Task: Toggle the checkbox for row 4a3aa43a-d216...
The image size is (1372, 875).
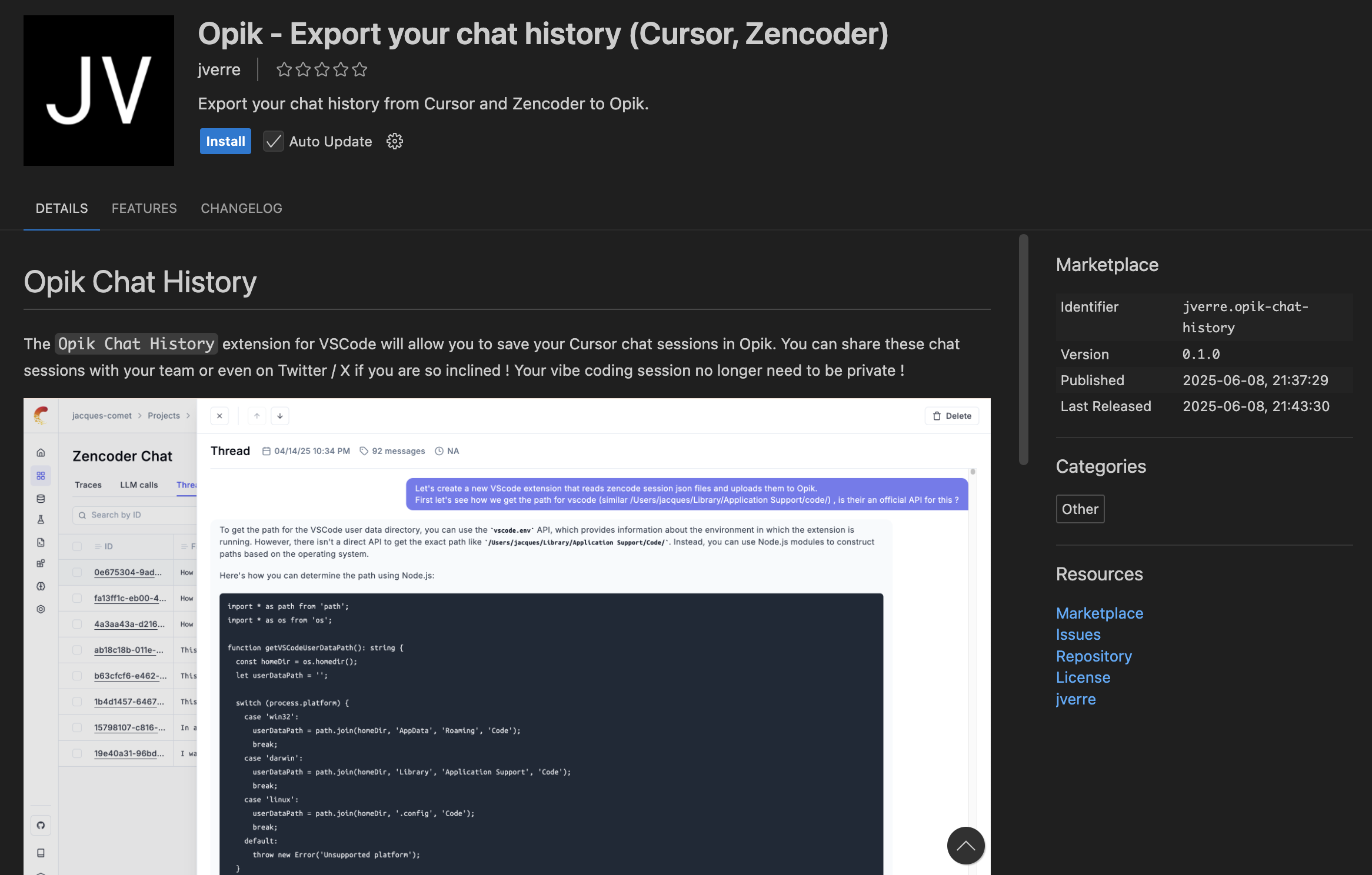Action: click(x=77, y=624)
